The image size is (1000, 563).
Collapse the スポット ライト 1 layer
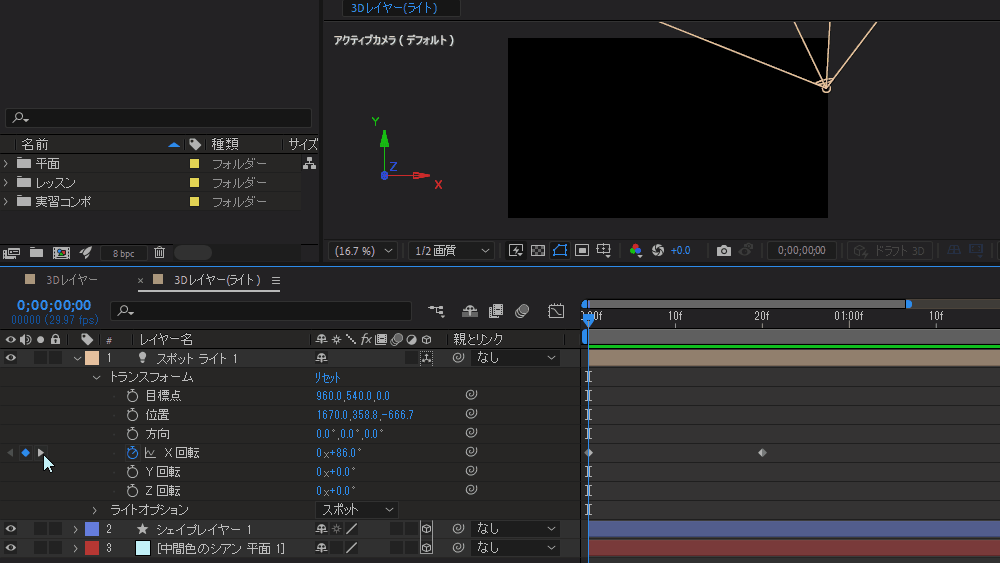click(x=77, y=358)
